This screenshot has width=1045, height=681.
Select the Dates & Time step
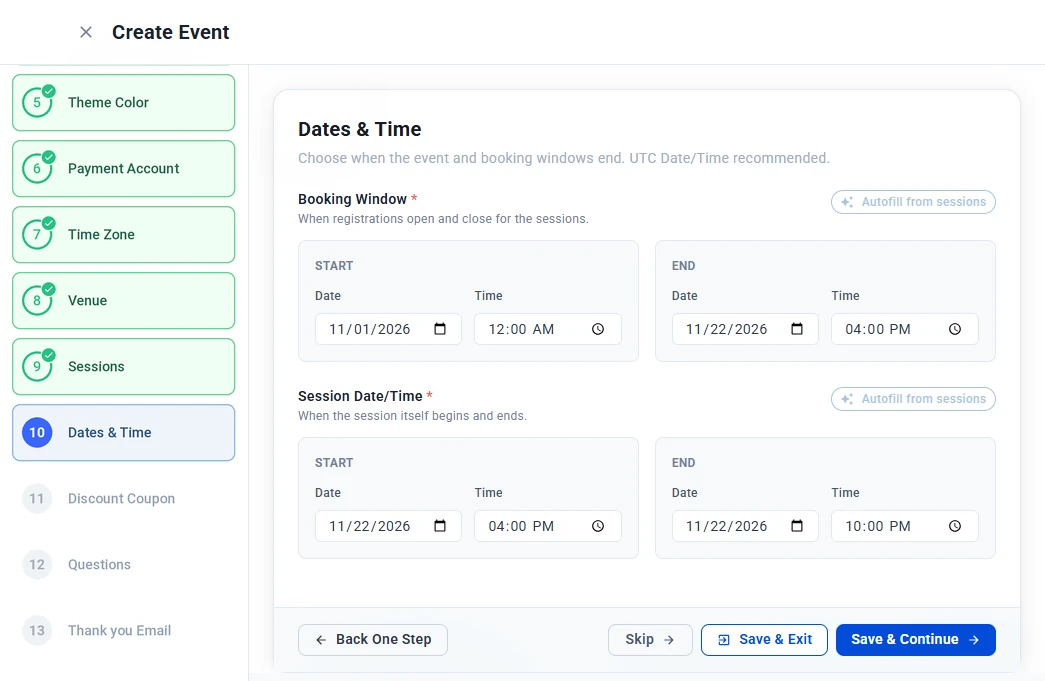(123, 432)
